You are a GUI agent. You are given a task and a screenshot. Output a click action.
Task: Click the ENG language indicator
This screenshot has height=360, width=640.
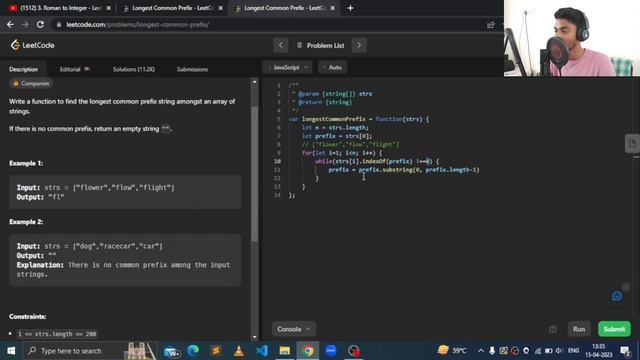coord(573,351)
